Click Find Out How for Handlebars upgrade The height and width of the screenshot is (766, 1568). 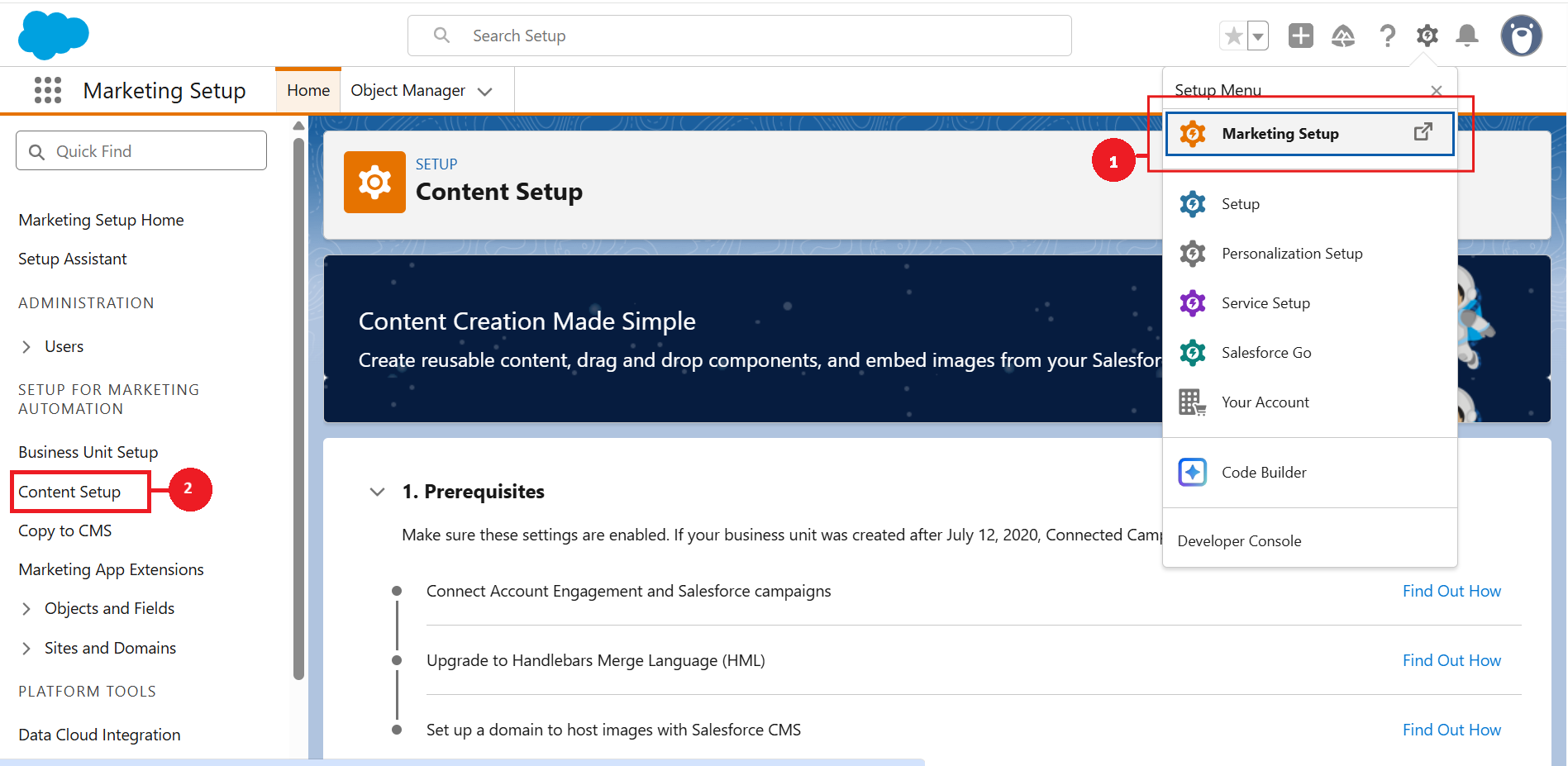pos(1451,660)
